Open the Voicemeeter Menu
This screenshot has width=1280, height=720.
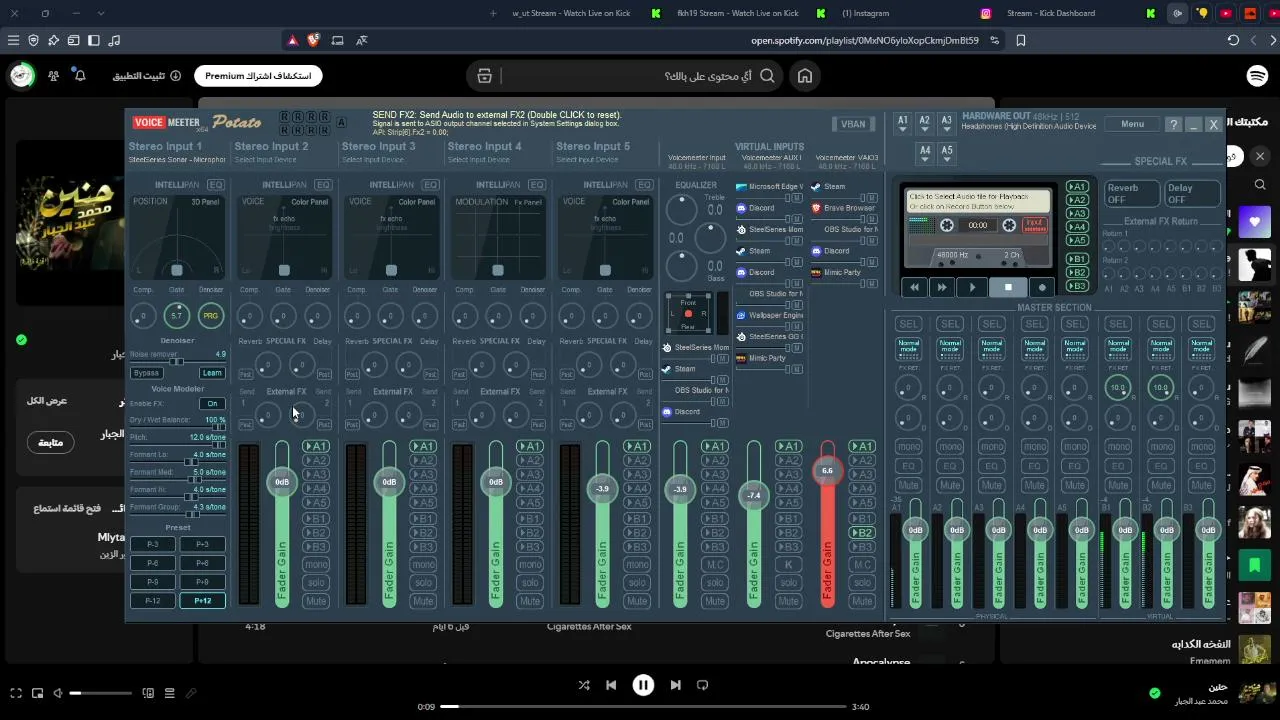[1132, 124]
